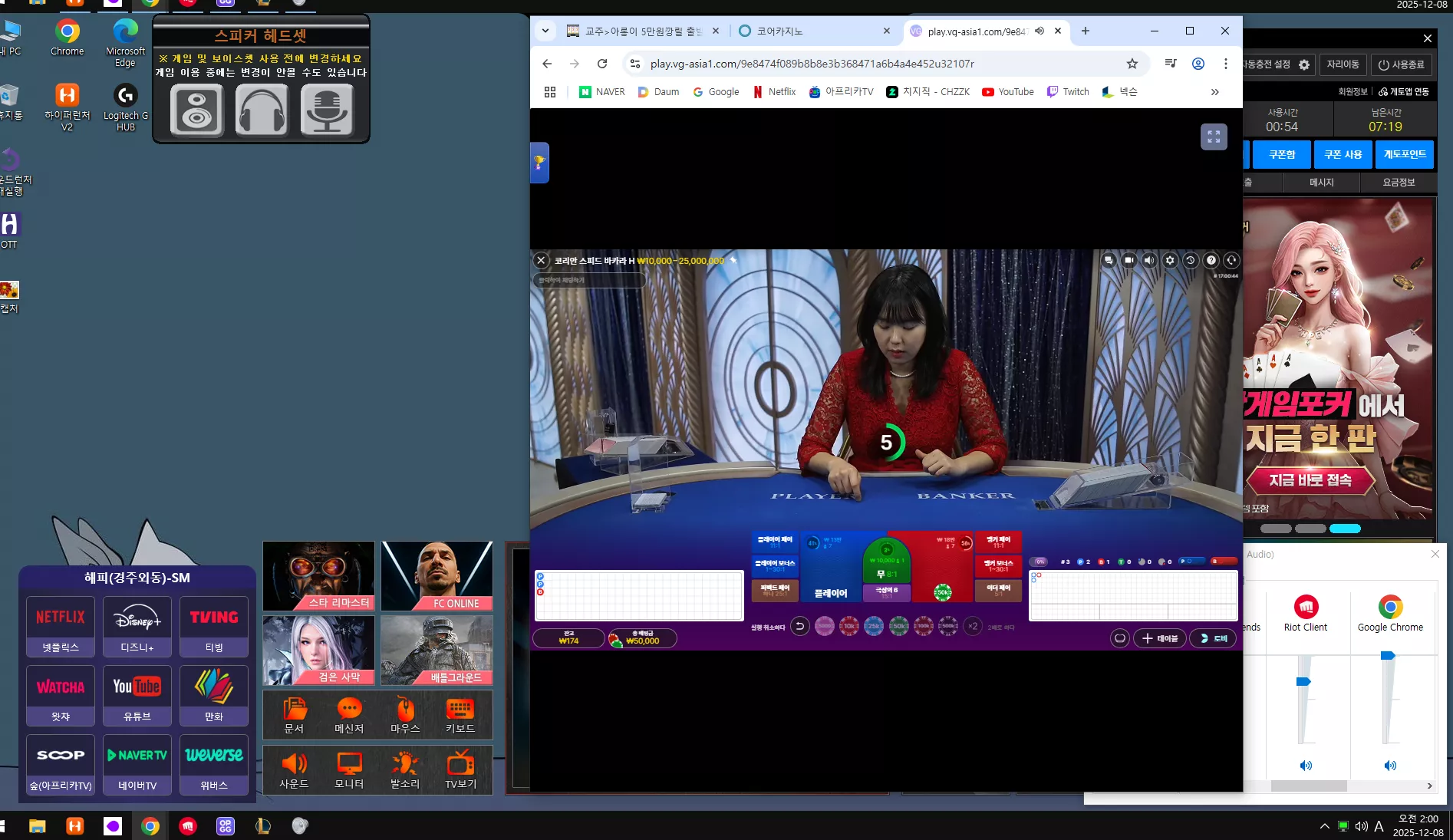Switch to the 코어카지노 browser tab
The width and height of the screenshot is (1453, 840).
815,31
